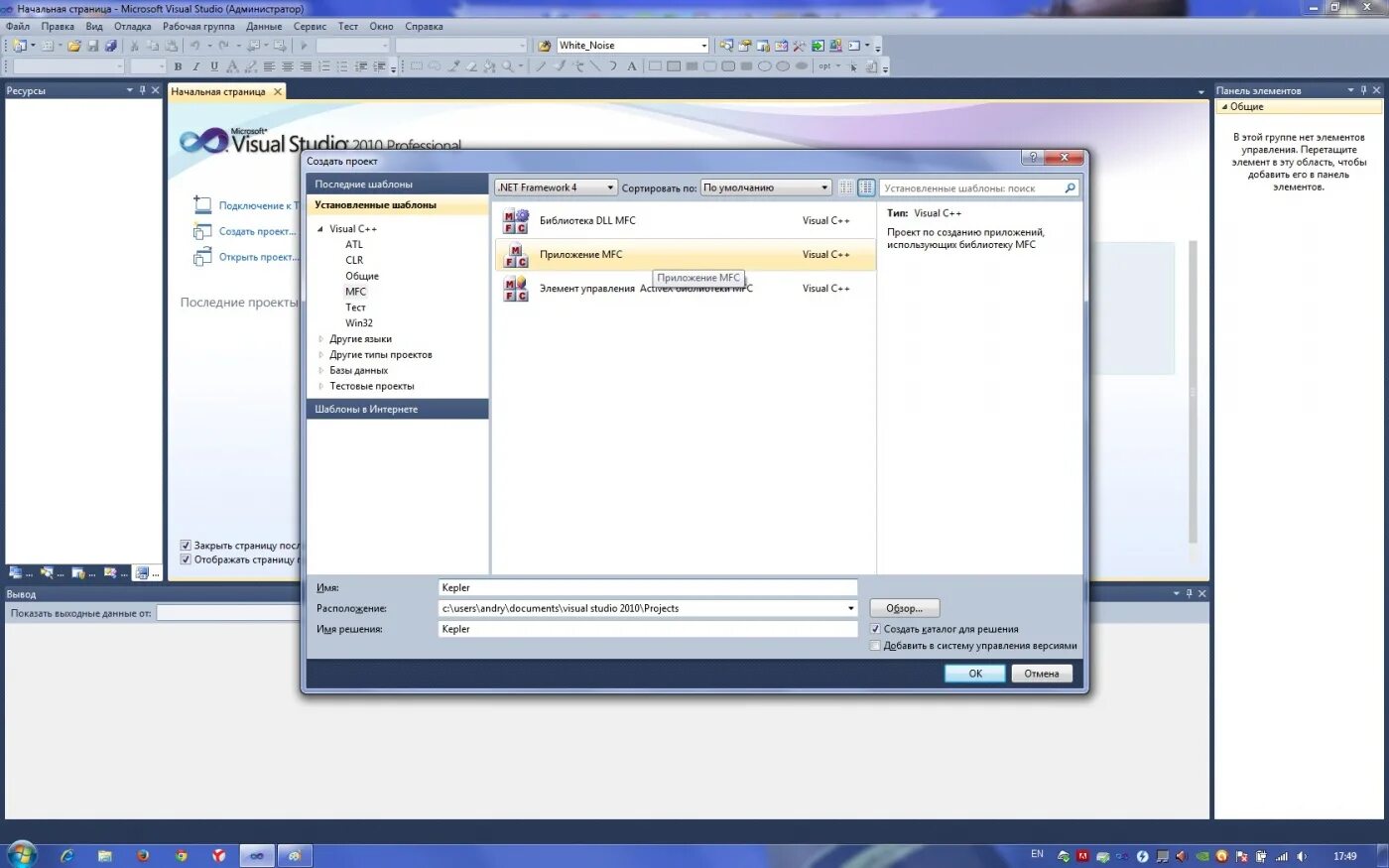Click the Открыть проект... link
The height and width of the screenshot is (868, 1389).
click(258, 257)
